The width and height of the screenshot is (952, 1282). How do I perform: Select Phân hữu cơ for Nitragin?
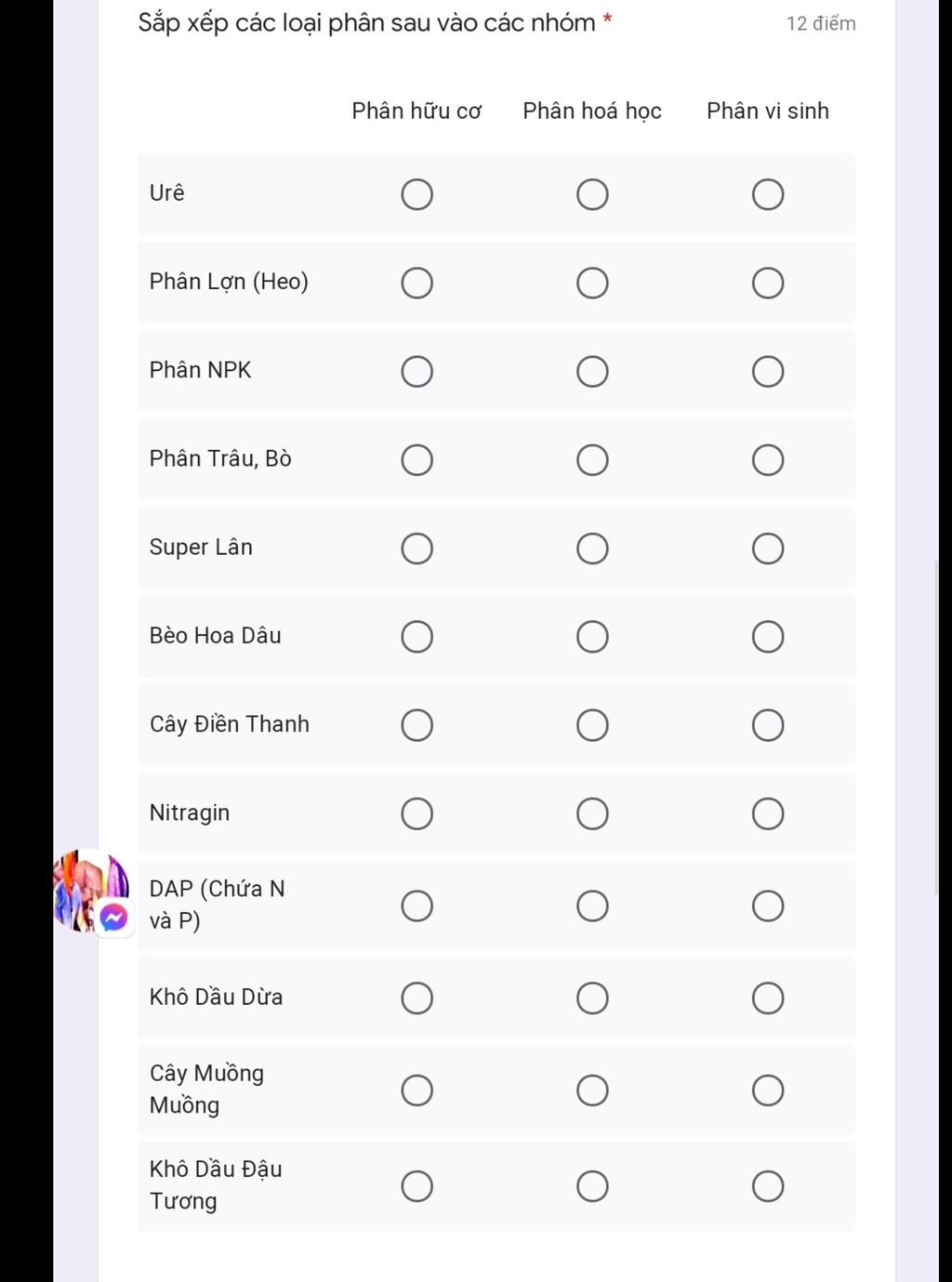point(416,813)
